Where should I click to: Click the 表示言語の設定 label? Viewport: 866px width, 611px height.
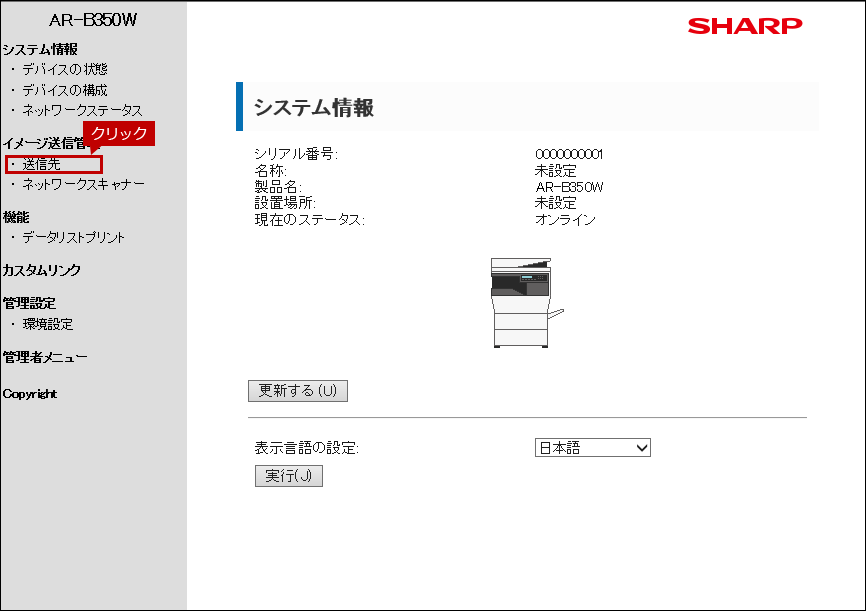(307, 448)
